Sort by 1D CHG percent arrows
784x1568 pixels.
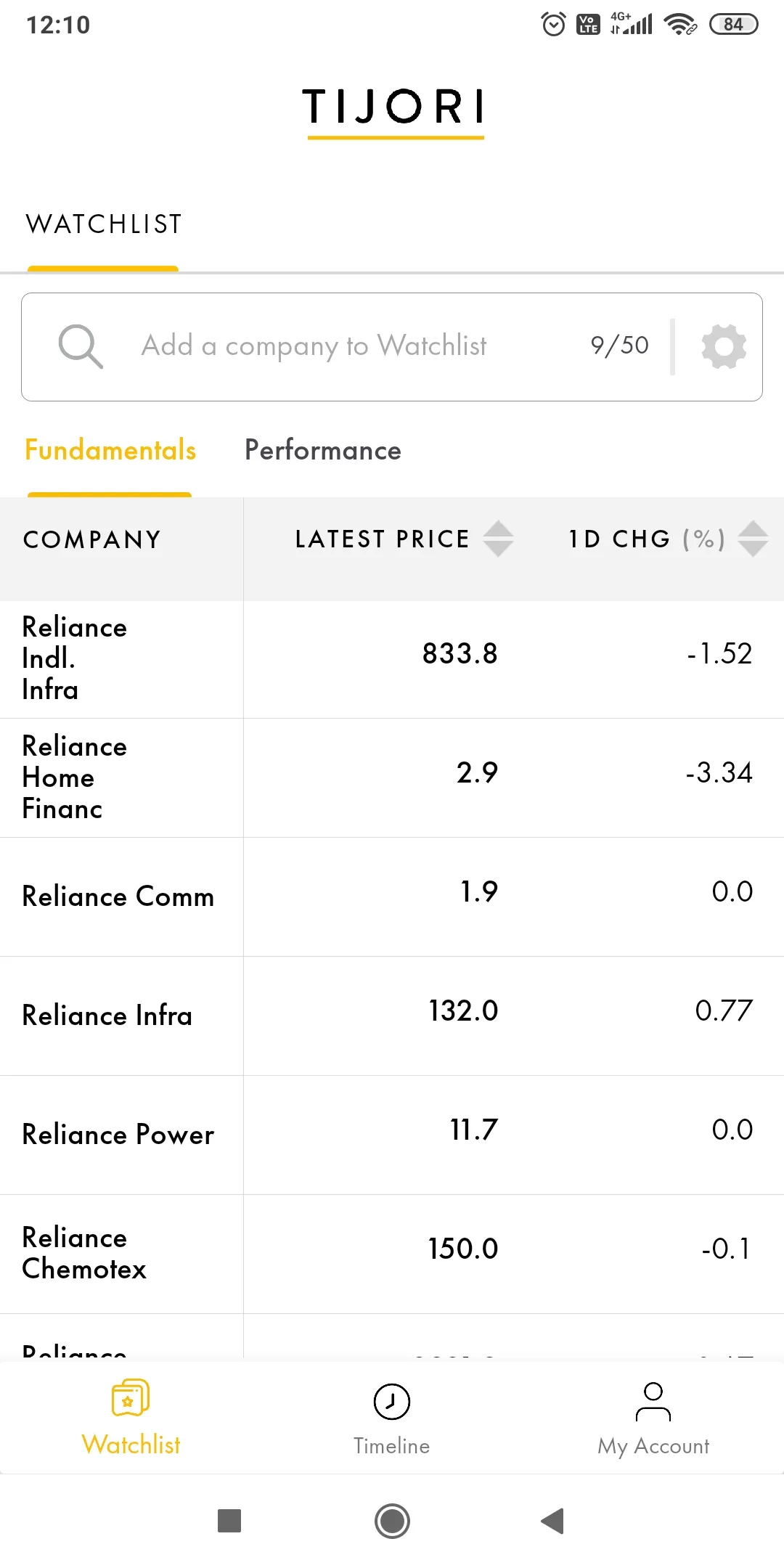[x=753, y=539]
